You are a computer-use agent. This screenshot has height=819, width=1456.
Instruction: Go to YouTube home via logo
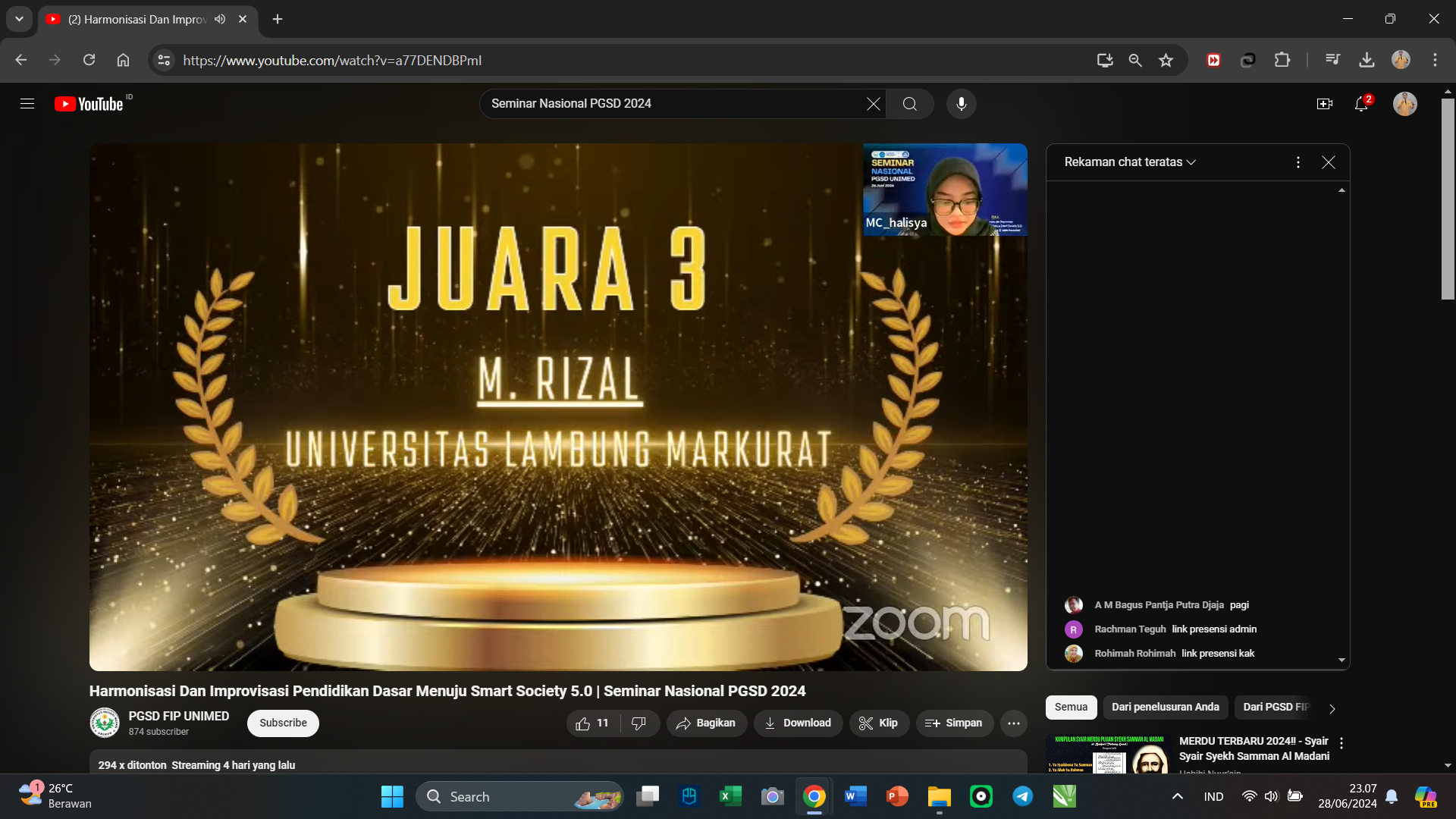tap(89, 104)
